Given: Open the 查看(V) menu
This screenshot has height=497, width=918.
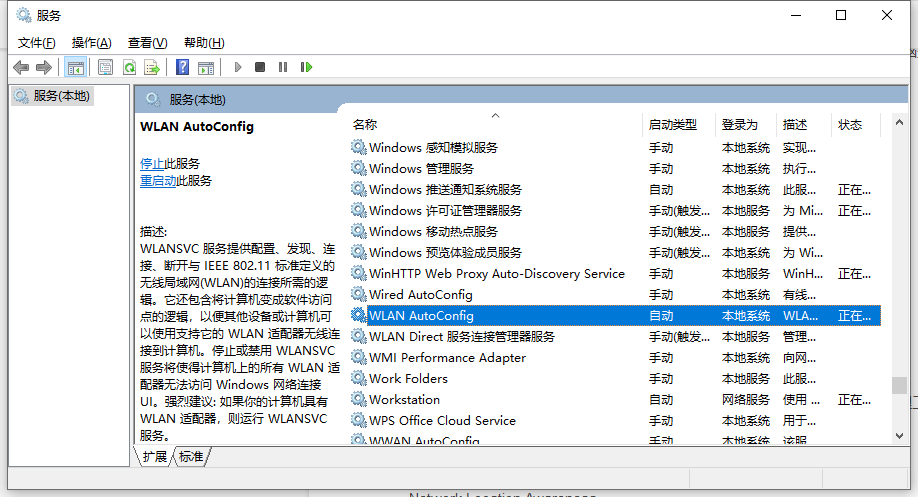Looking at the screenshot, I should 148,43.
